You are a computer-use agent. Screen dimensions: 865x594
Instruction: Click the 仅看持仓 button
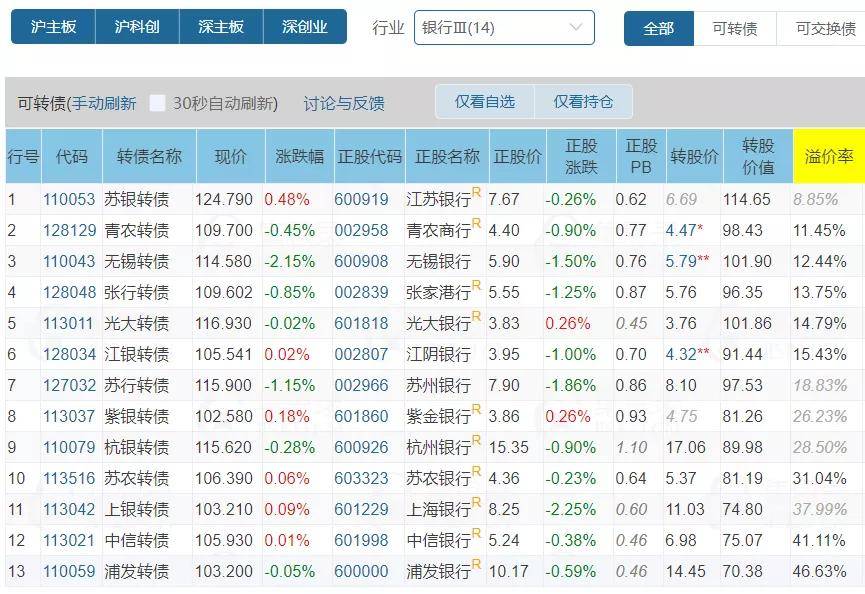coord(583,101)
